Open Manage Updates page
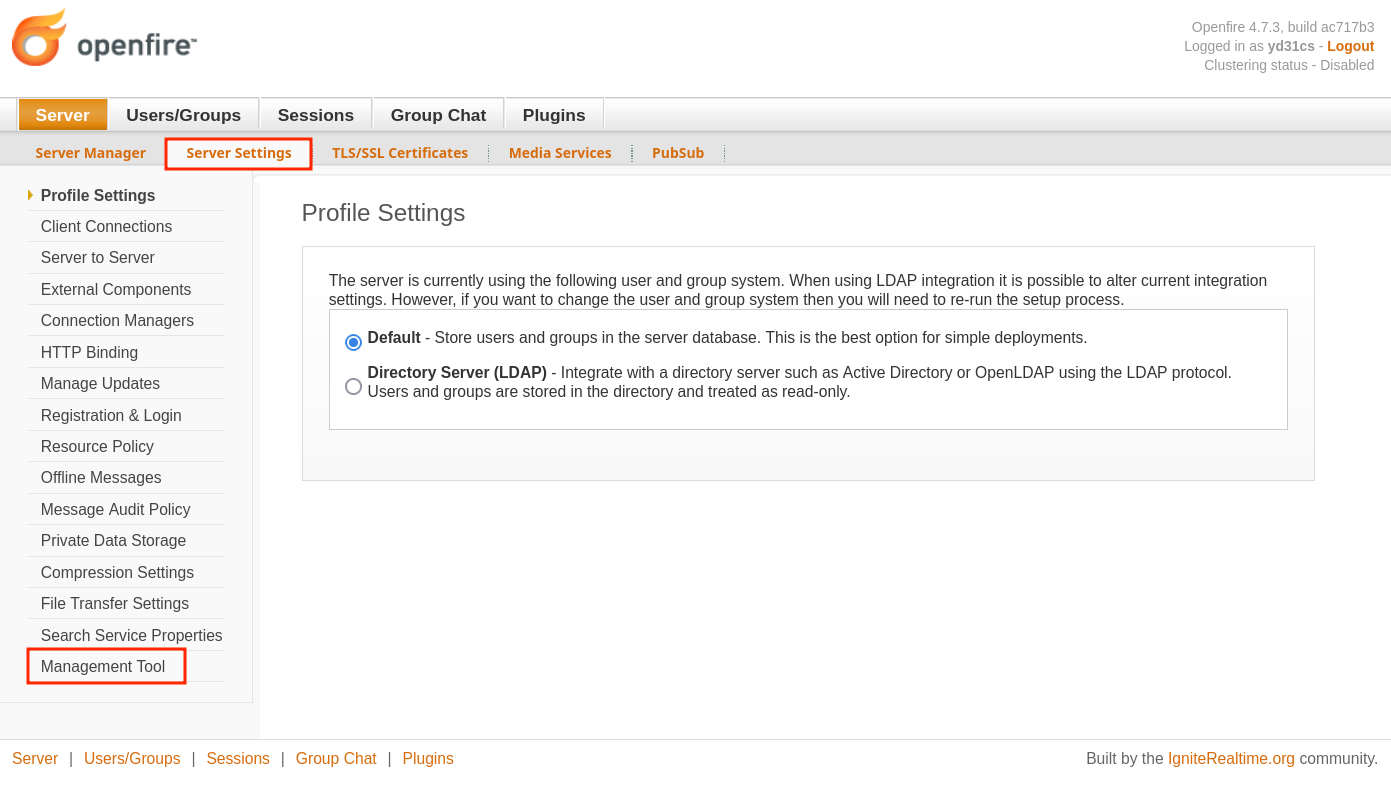The image size is (1391, 787). point(100,384)
